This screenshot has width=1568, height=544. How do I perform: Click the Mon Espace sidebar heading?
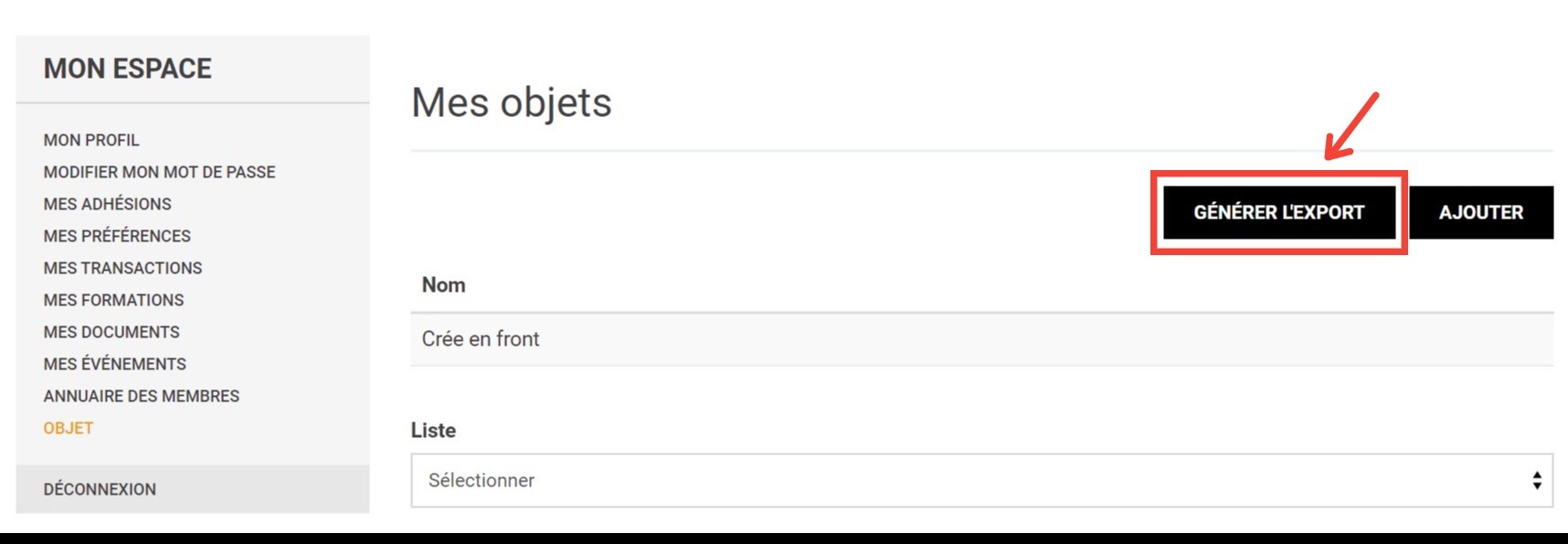click(128, 69)
